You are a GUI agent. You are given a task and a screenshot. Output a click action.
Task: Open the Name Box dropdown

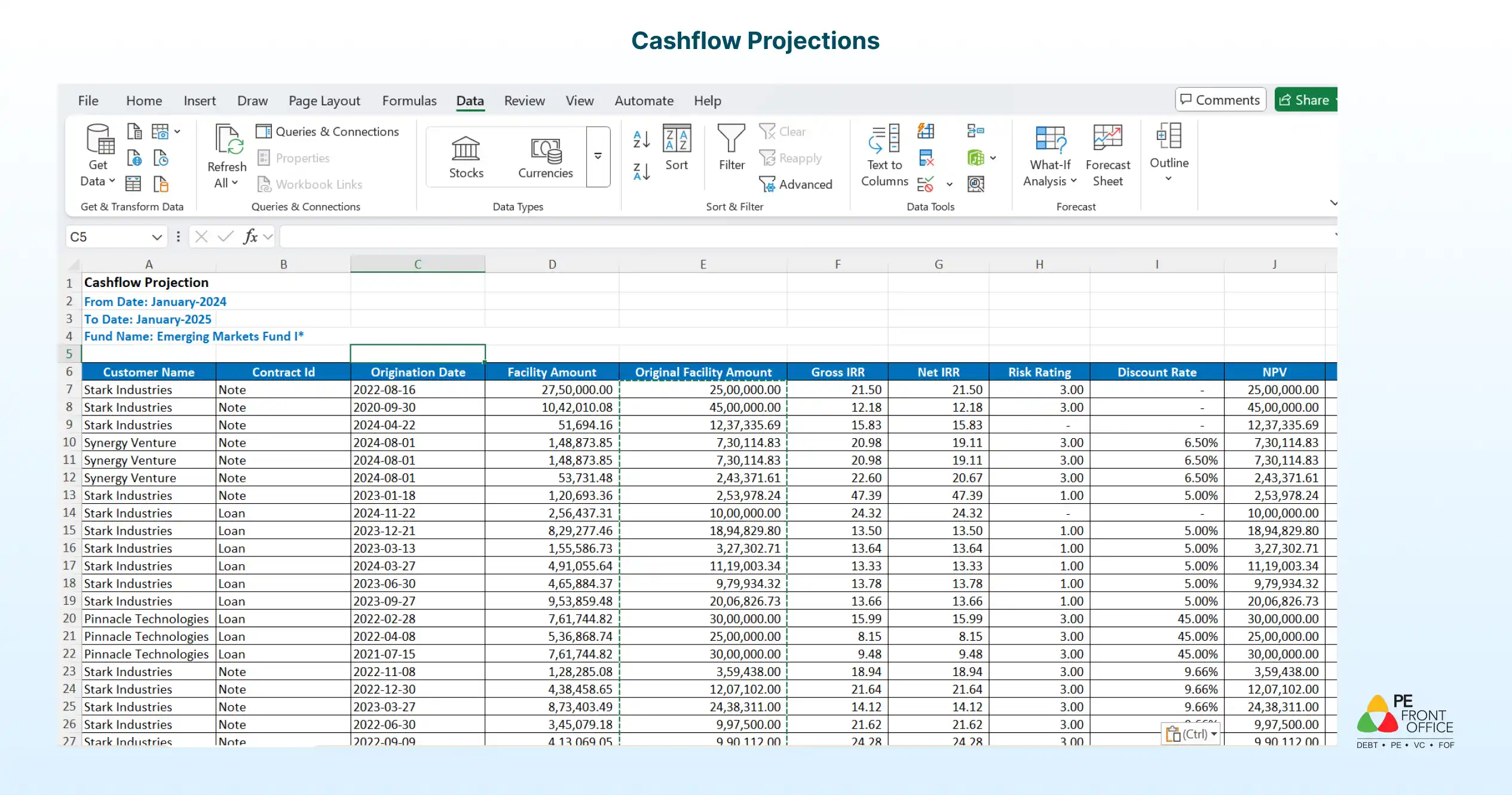coord(157,237)
